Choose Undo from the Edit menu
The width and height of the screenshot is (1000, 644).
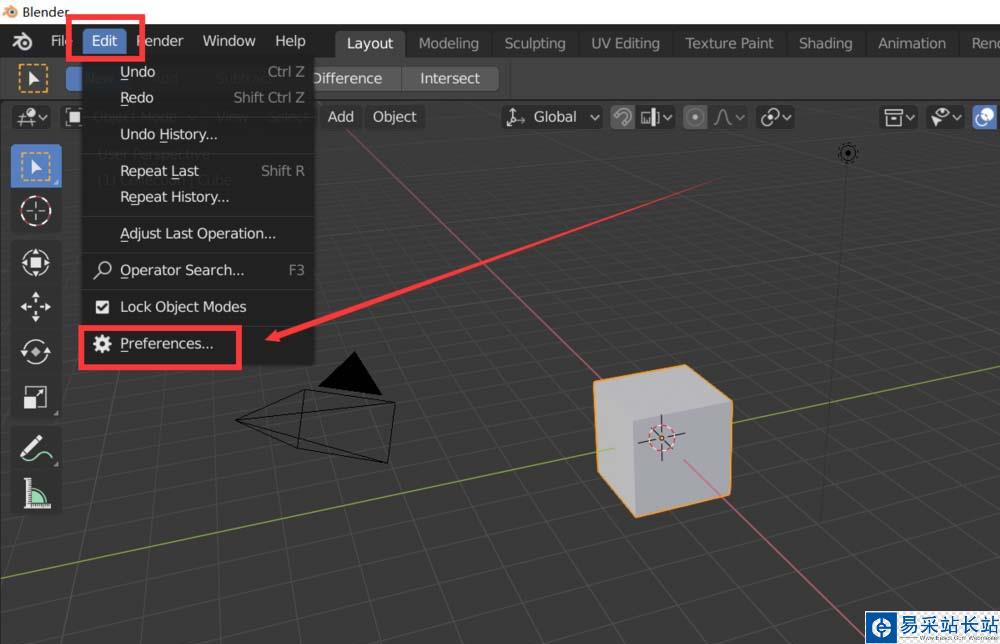tap(198, 72)
